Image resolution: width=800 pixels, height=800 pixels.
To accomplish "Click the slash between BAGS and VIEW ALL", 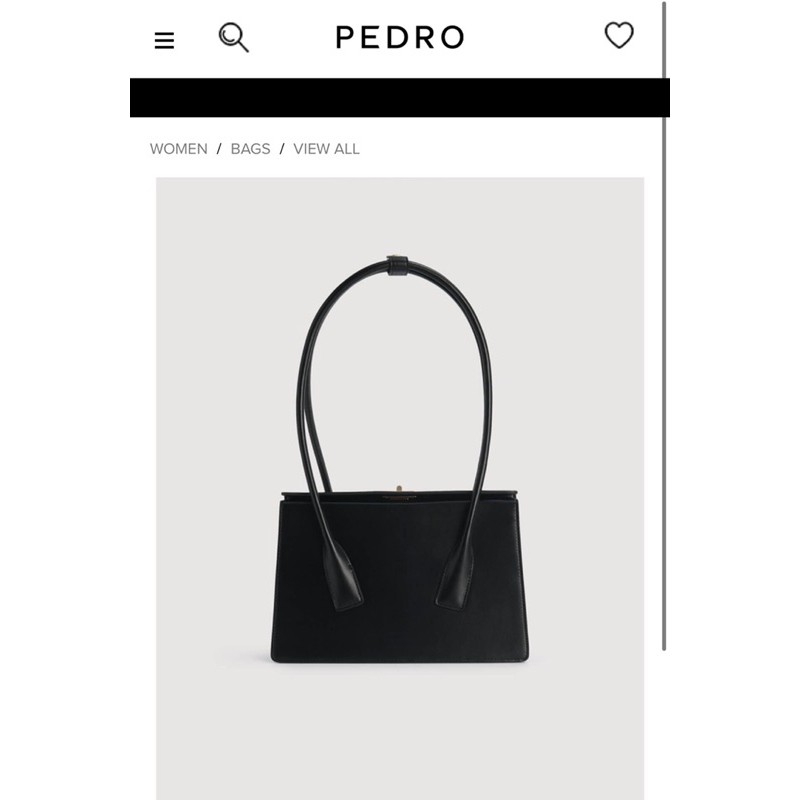I will (282, 149).
